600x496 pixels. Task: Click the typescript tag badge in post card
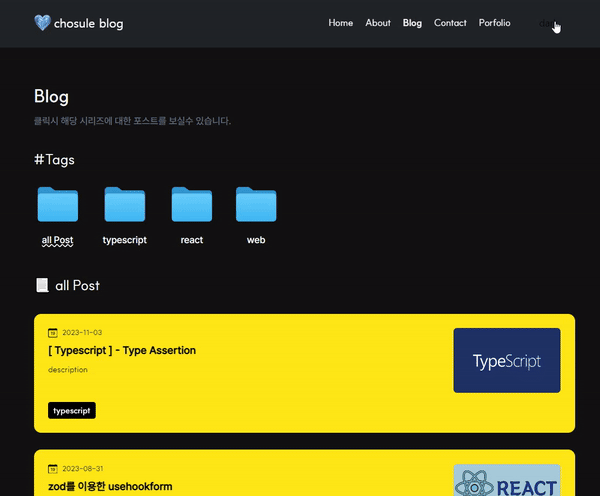point(72,411)
